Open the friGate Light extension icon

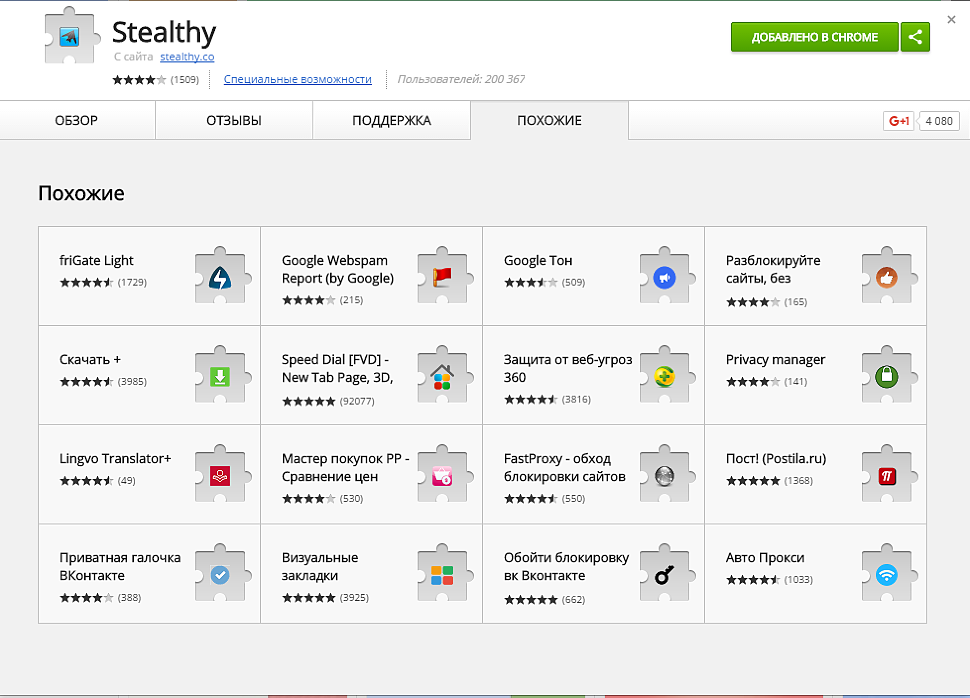(221, 277)
